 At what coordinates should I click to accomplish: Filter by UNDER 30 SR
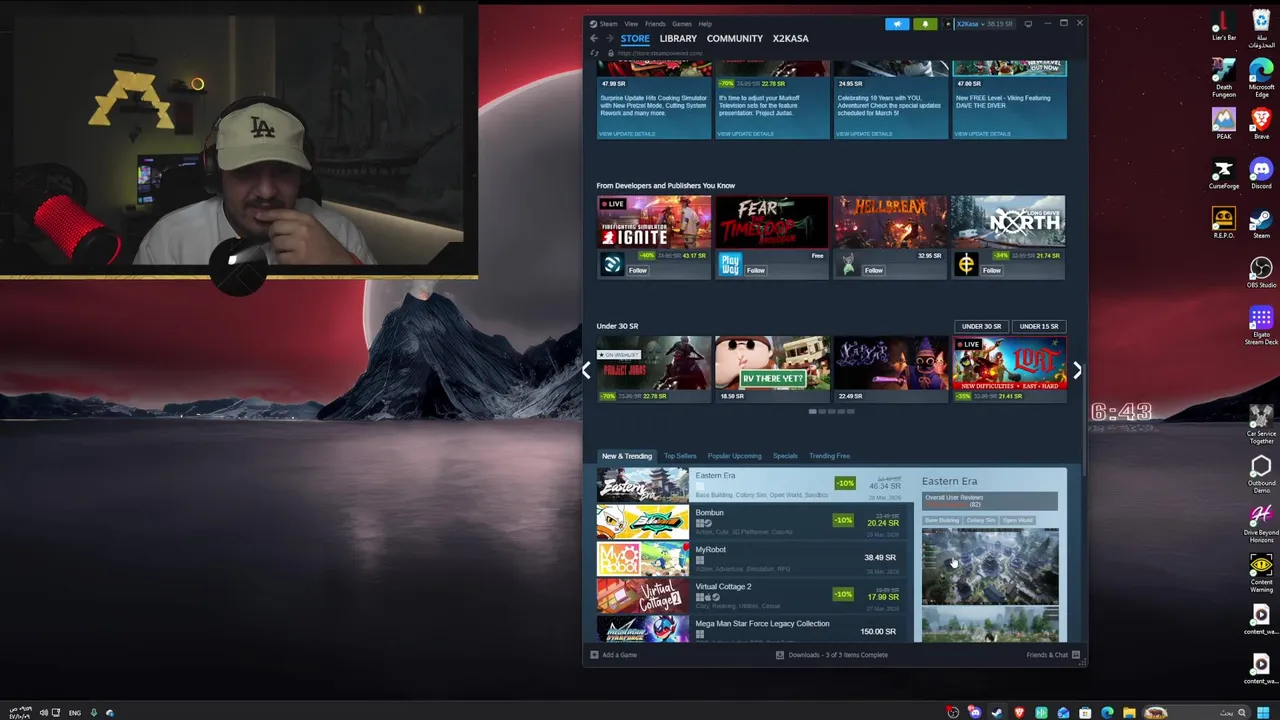(x=981, y=326)
